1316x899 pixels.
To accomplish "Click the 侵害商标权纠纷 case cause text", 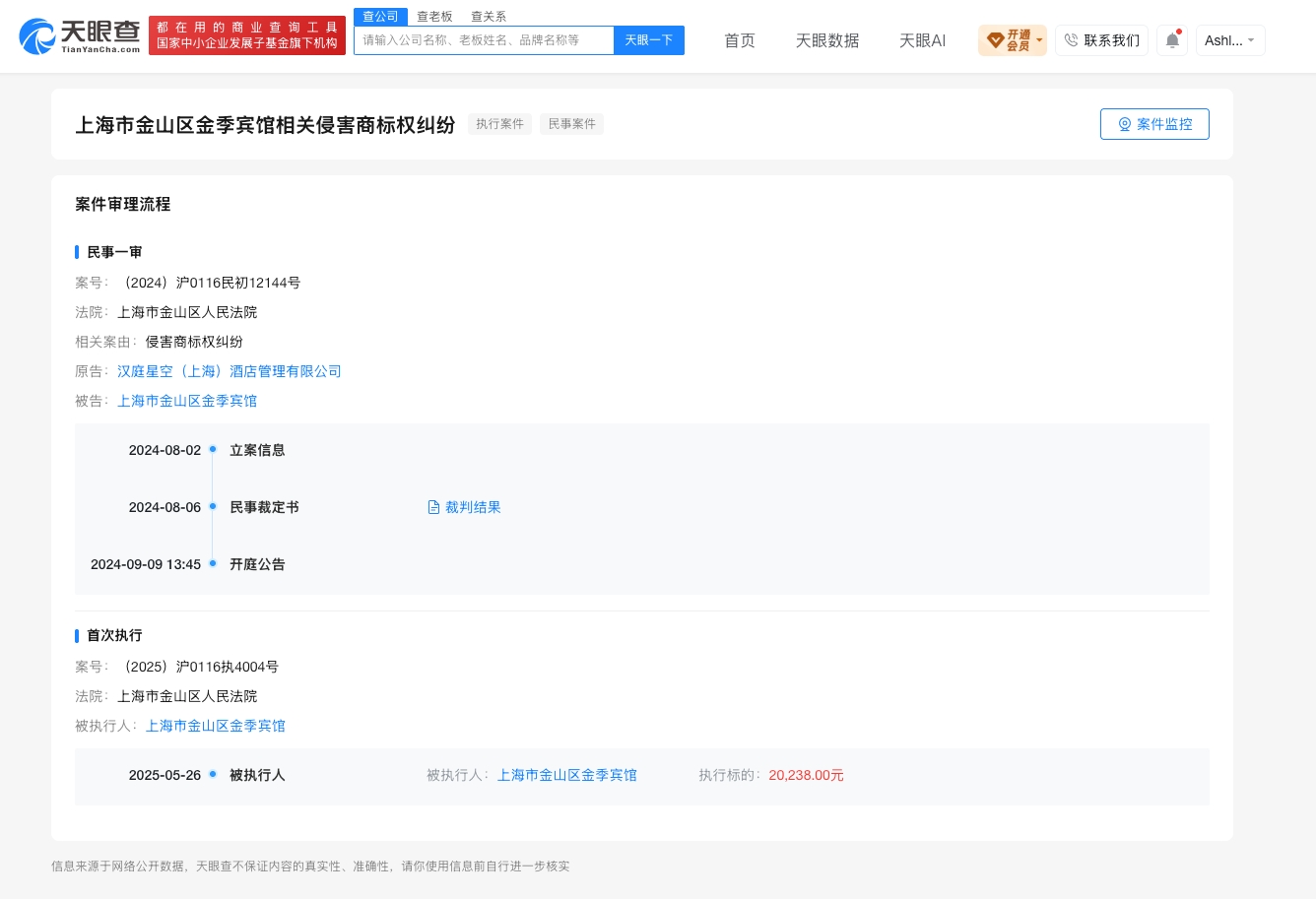I will click(194, 342).
